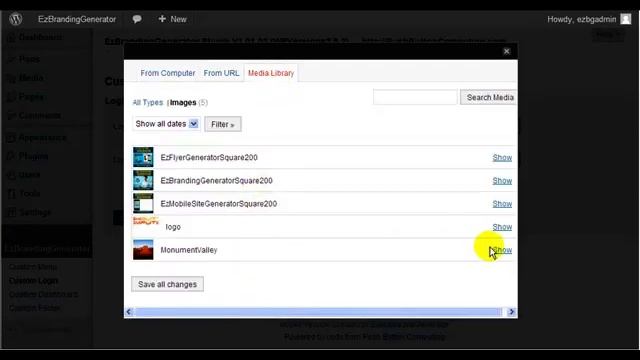Show details for EzMobileSiteGeneratorSquare200
Image resolution: width=640 pixels, height=360 pixels.
(502, 204)
